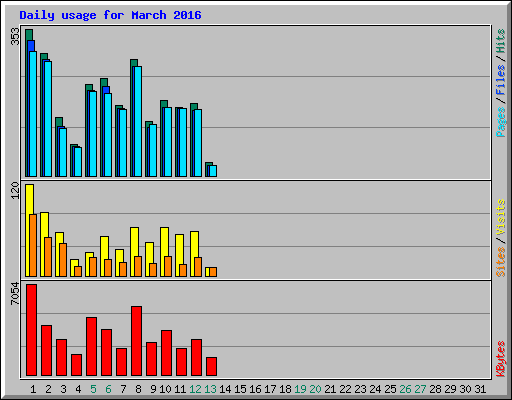Viewport: 512px width, 400px height.
Task: Click the cyan Pages bar for day 4
Action: pyautogui.click(x=78, y=162)
